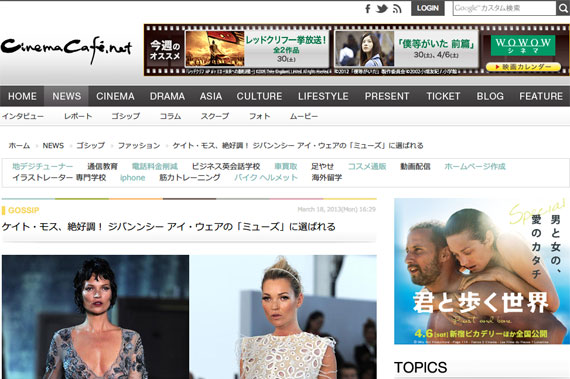Image resolution: width=570 pixels, height=379 pixels.
Task: Open the blonde white-dress photo
Action: tap(283, 317)
